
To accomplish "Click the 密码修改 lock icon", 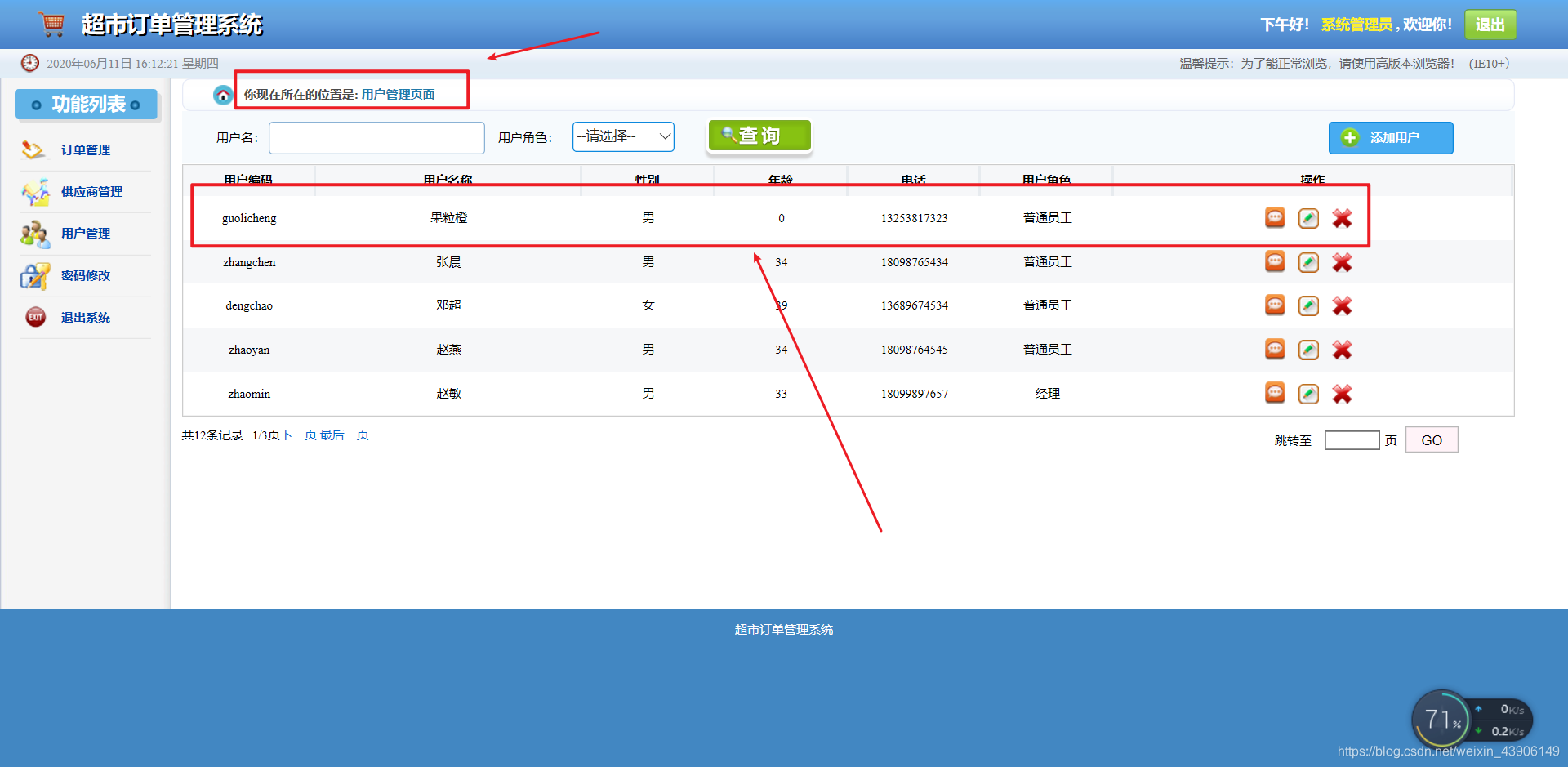I will 35,276.
